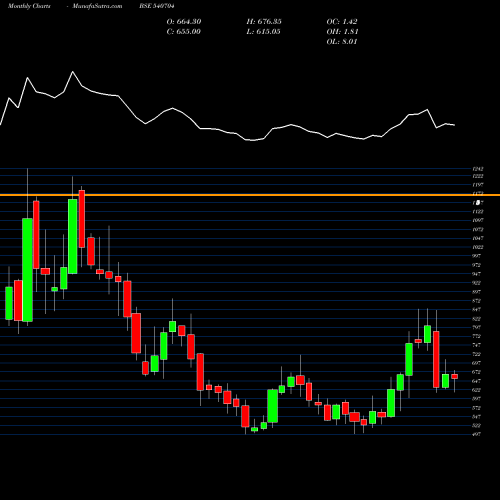The image size is (500, 500).
Task: Click the 997 price axis label
Action: tap(477, 256)
